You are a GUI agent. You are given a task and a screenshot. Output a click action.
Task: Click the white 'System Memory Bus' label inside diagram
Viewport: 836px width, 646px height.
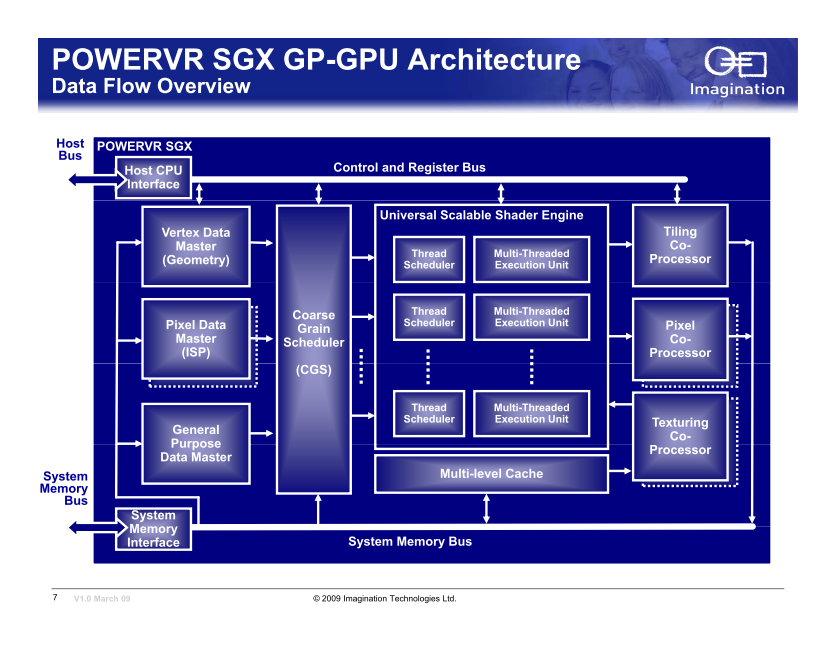click(x=409, y=542)
